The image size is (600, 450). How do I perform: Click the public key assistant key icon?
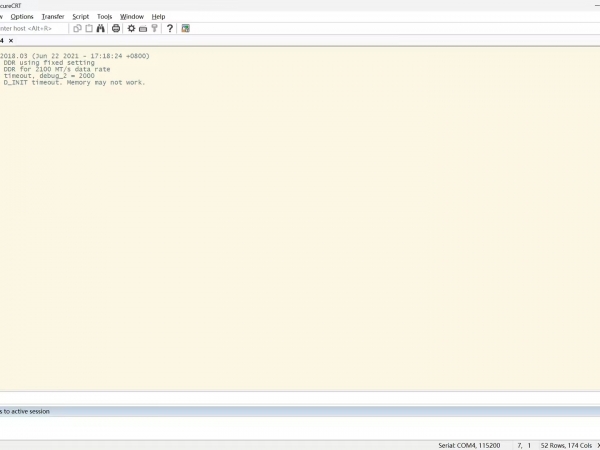coord(155,28)
